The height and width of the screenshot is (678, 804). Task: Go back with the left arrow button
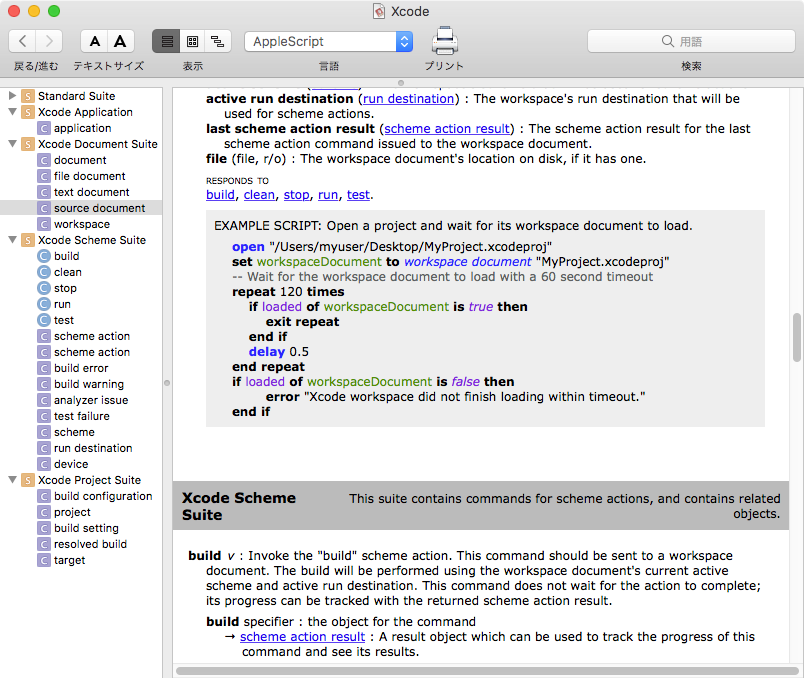(x=23, y=41)
